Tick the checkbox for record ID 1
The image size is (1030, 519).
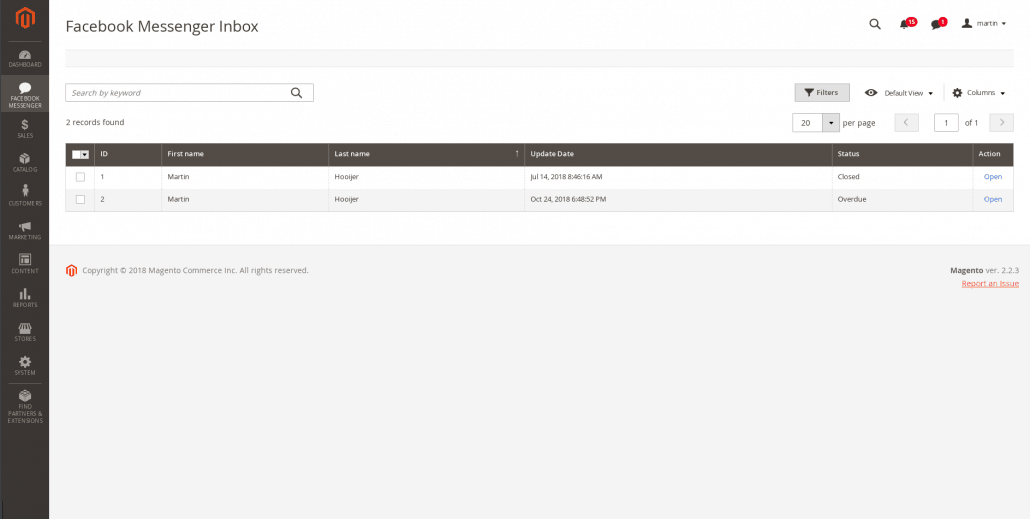[x=80, y=177]
